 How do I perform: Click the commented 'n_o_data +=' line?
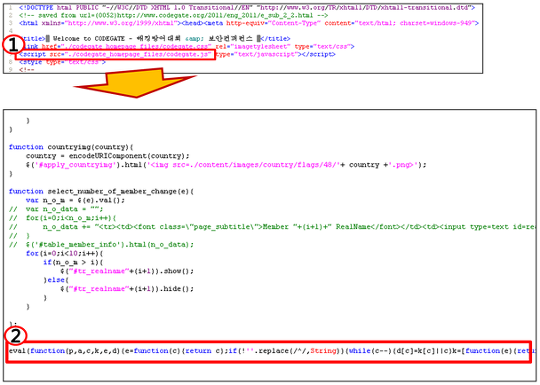(x=272, y=227)
